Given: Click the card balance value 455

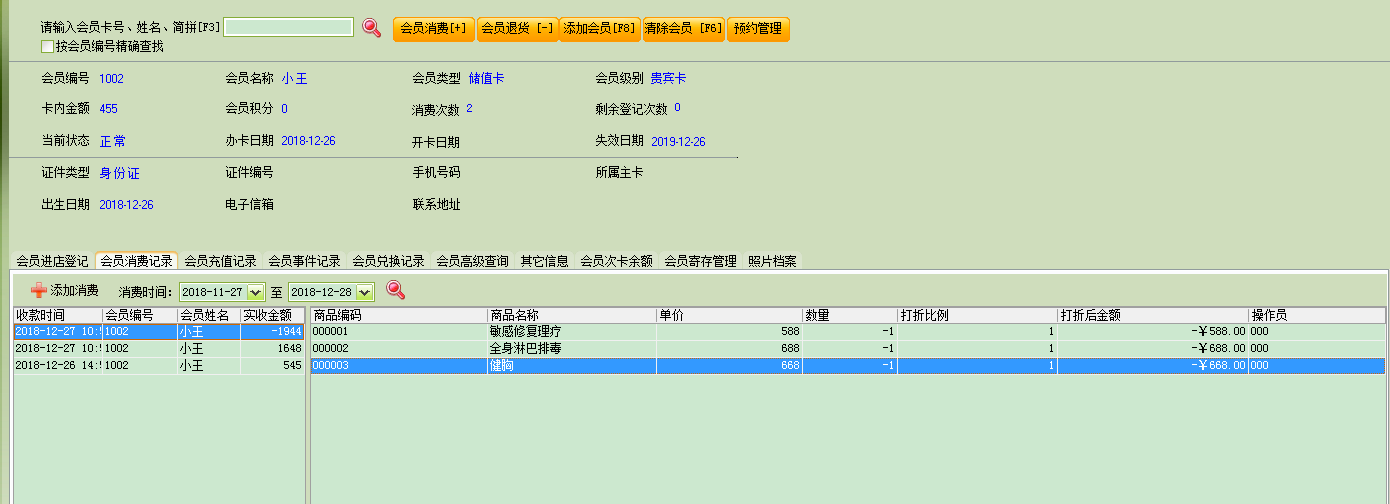Looking at the screenshot, I should coord(108,109).
